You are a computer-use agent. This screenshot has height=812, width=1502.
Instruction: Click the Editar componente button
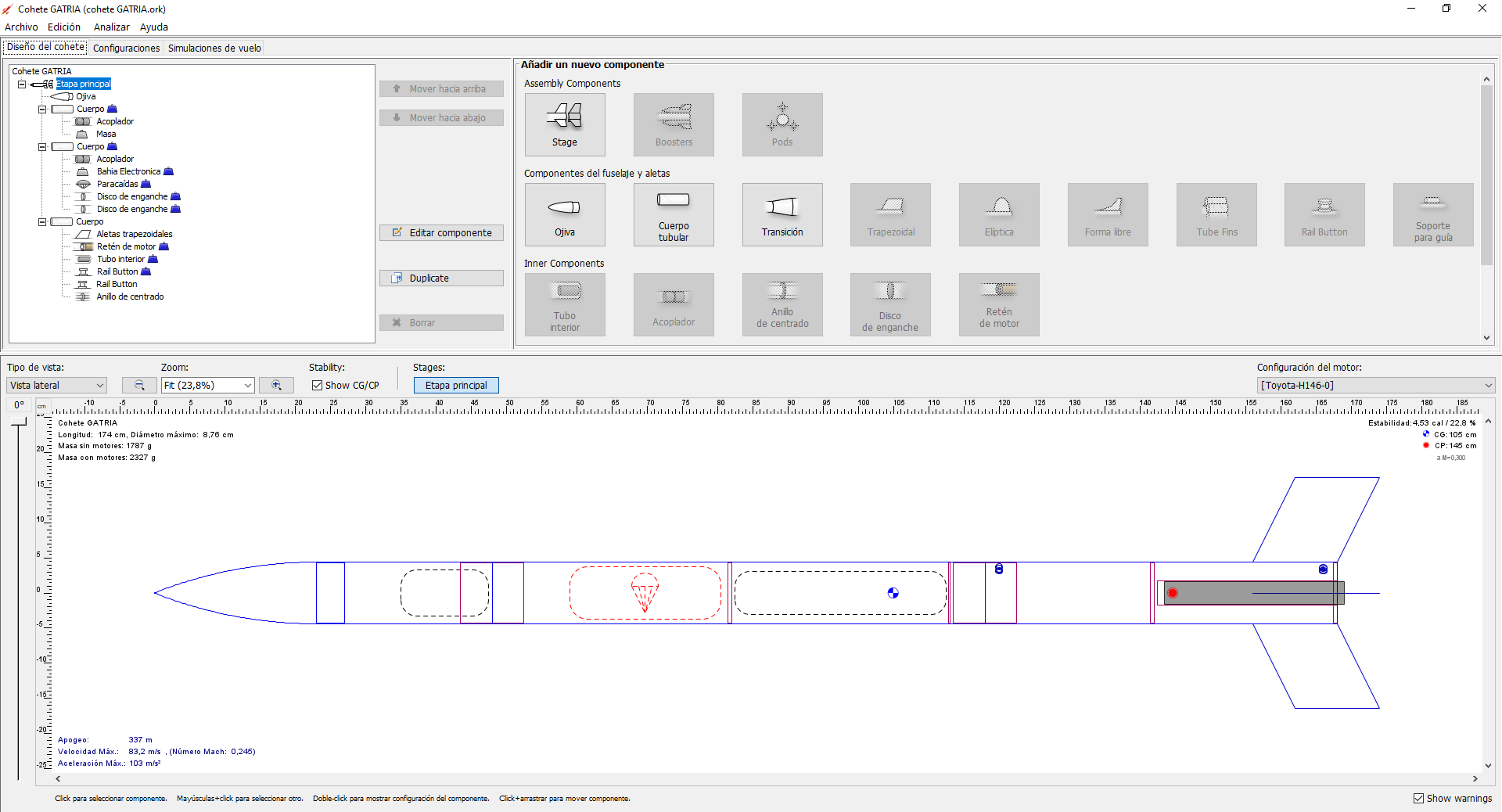click(x=441, y=232)
